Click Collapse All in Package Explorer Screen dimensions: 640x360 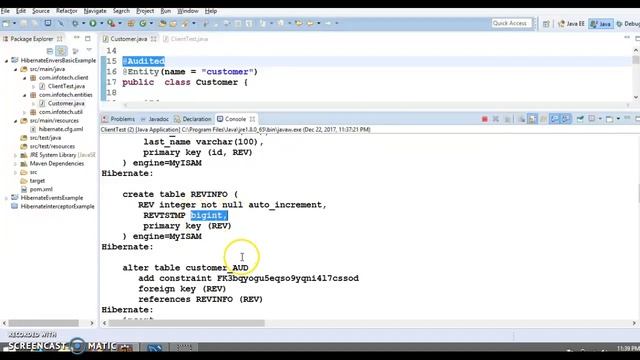50,51
